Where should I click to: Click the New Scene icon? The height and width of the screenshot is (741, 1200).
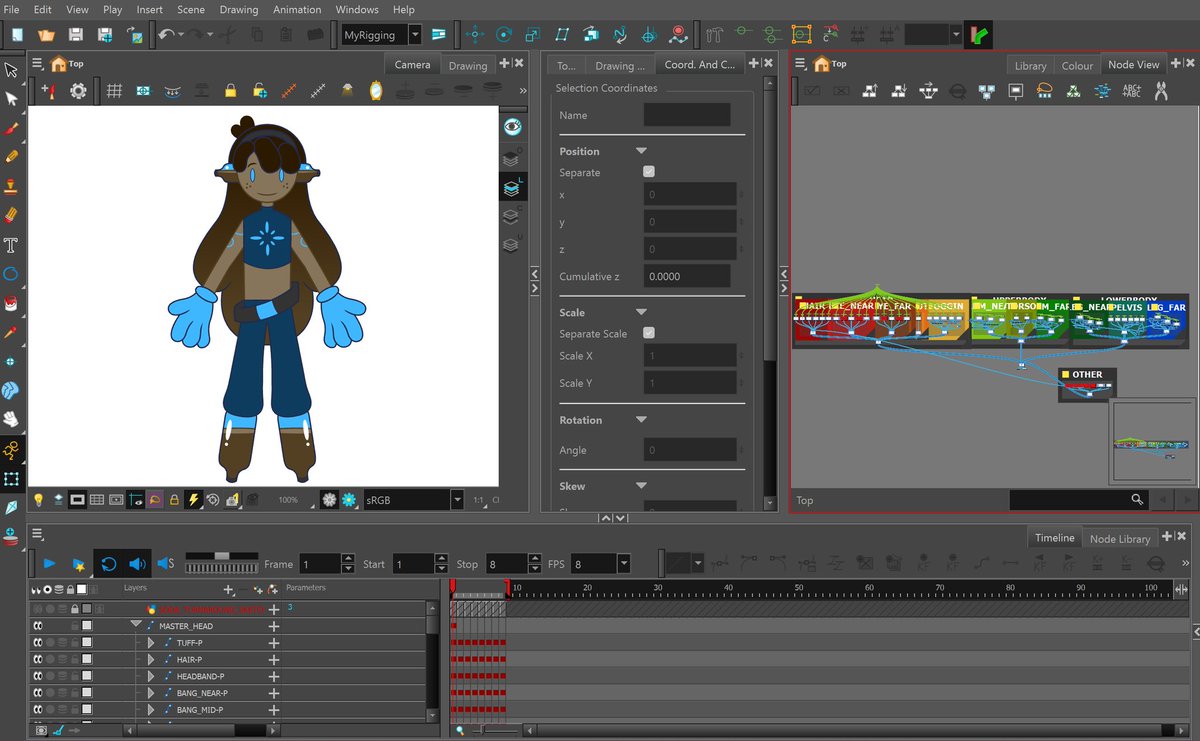pos(17,35)
